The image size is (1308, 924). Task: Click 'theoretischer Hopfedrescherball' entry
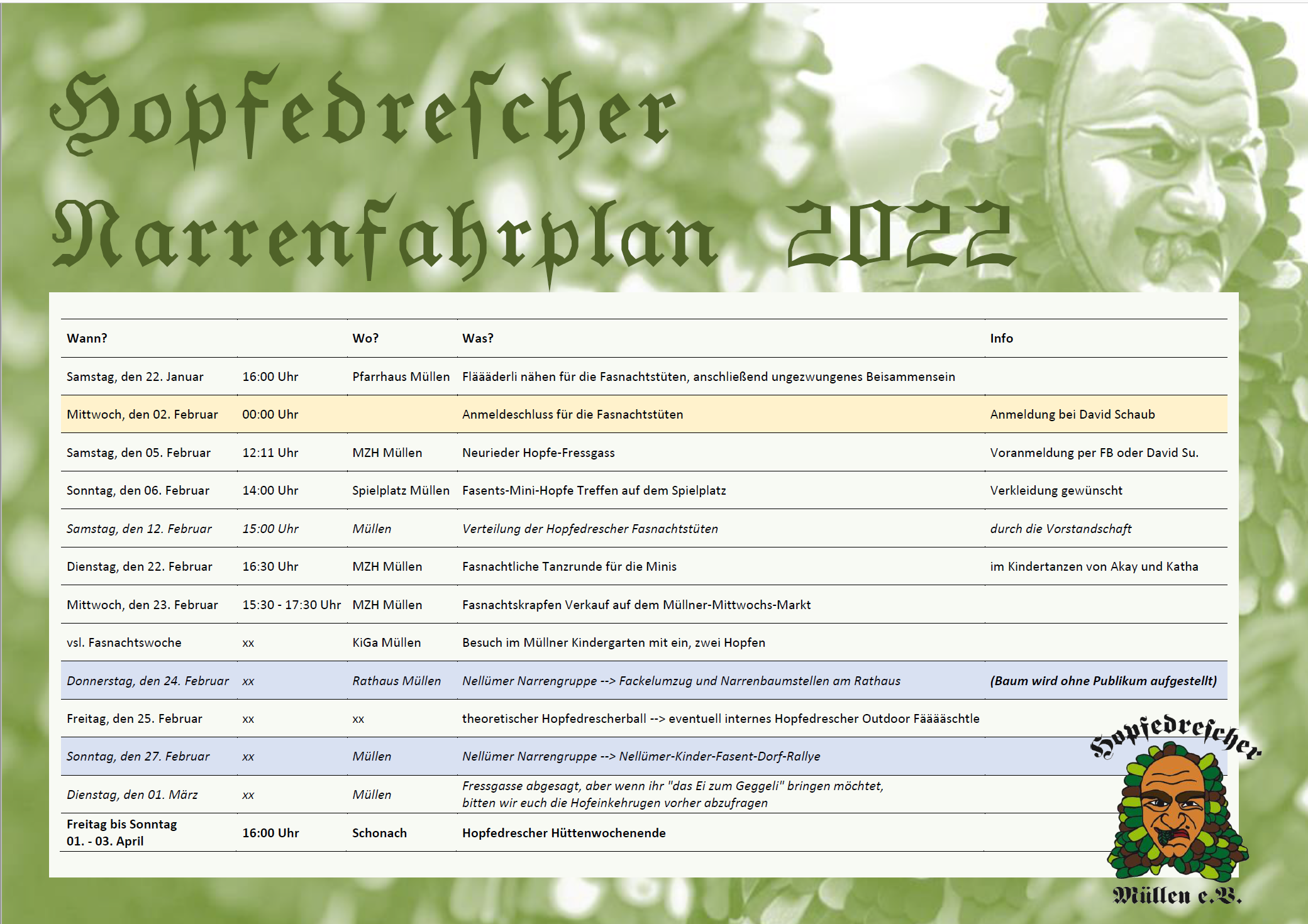(x=554, y=718)
